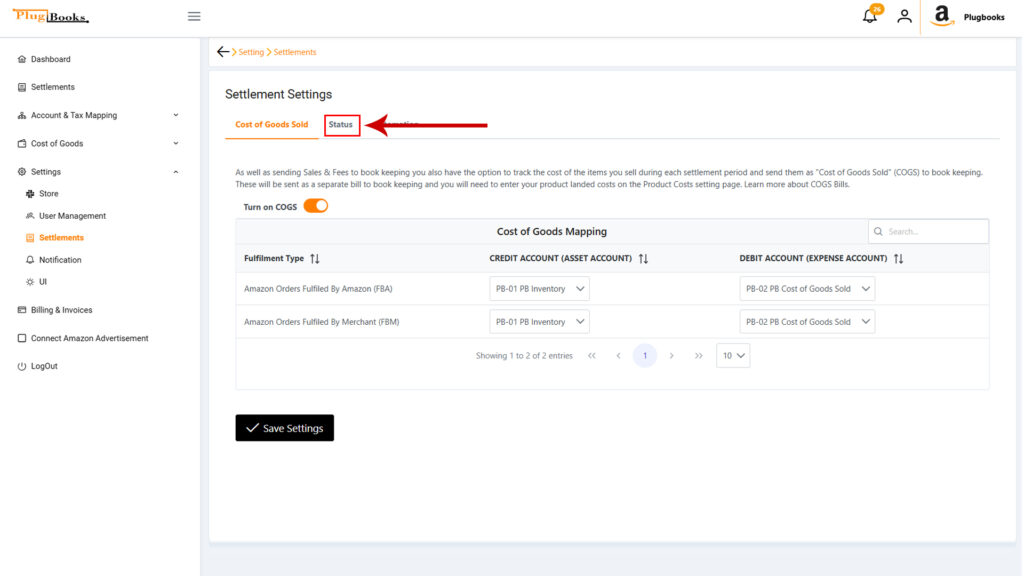Open the entries-per-page dropdown showing 10
This screenshot has height=576, width=1024.
(x=732, y=355)
